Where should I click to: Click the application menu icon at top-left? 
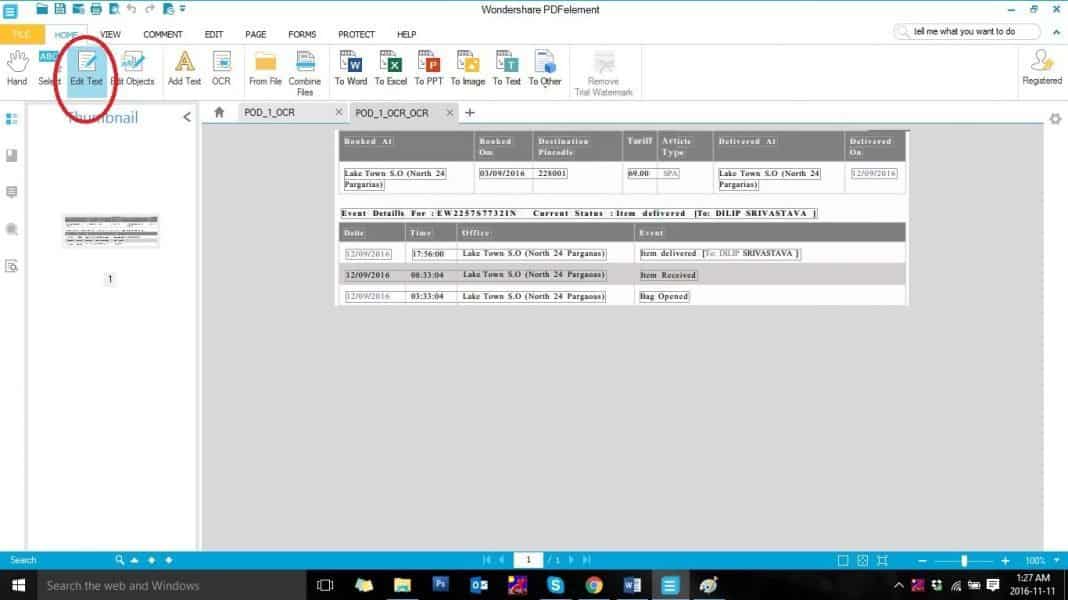click(x=10, y=10)
